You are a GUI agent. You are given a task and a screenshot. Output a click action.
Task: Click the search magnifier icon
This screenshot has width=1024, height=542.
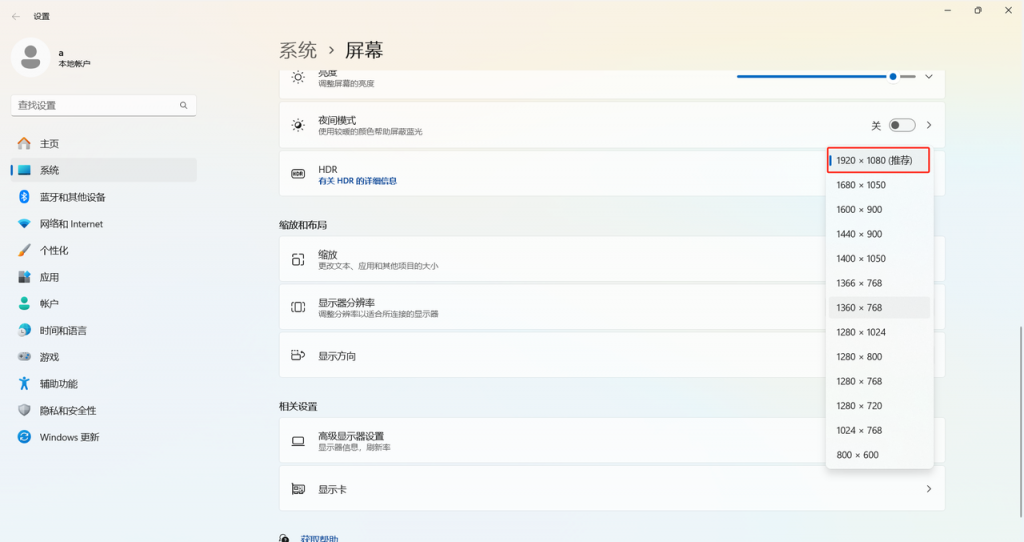184,105
